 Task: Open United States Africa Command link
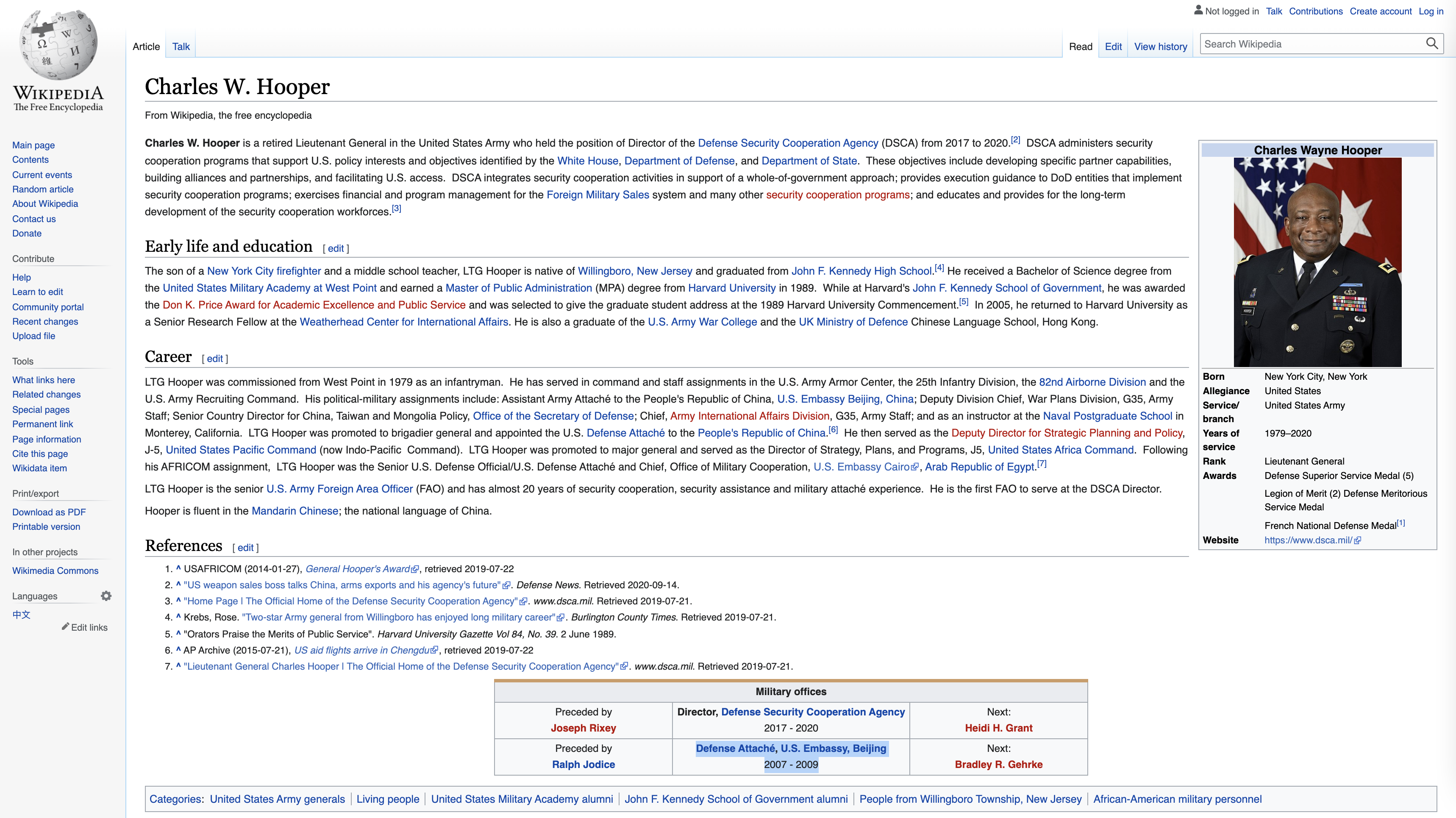(1061, 450)
